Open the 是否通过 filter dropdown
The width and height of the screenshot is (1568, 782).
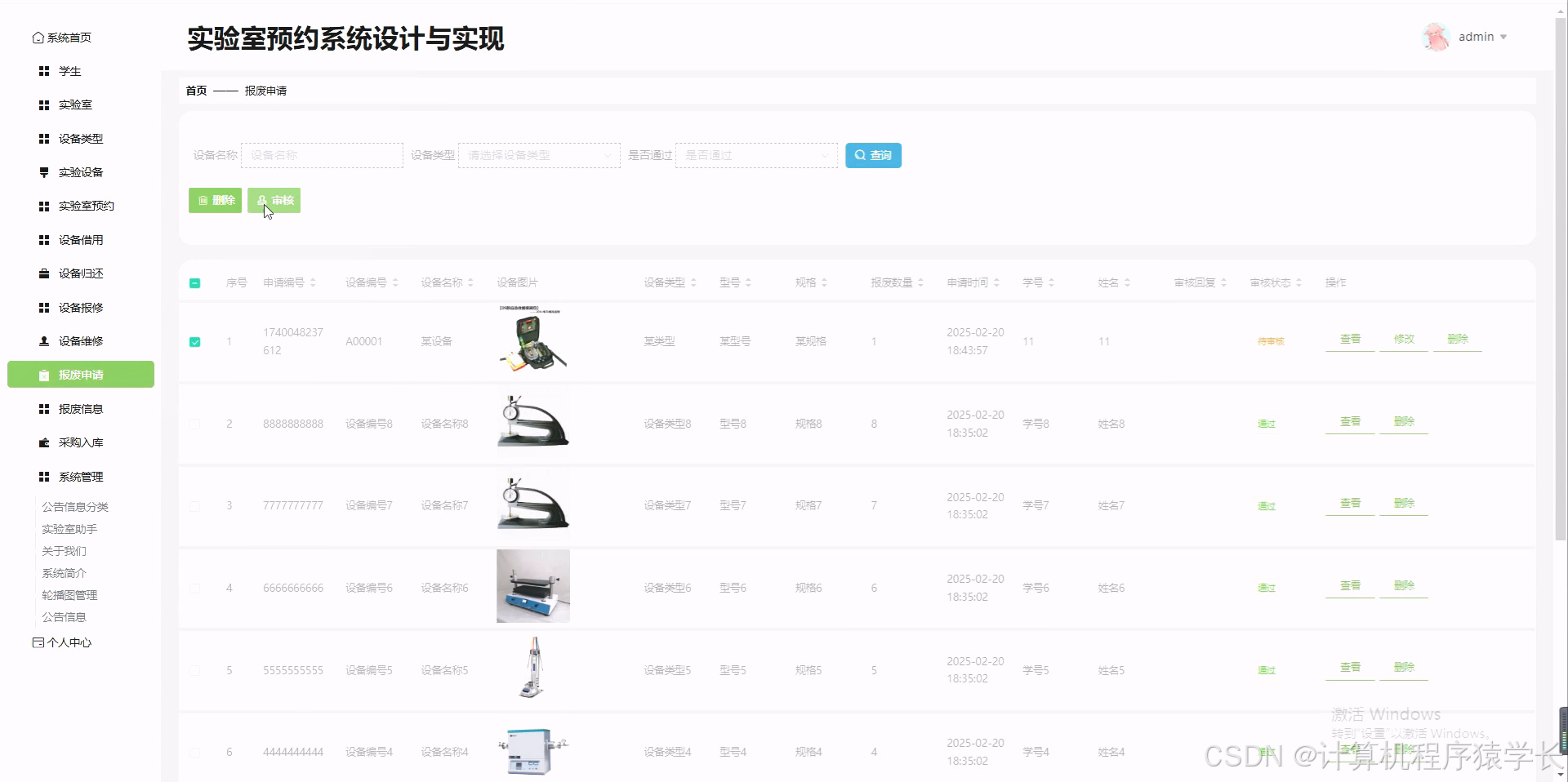tap(756, 155)
